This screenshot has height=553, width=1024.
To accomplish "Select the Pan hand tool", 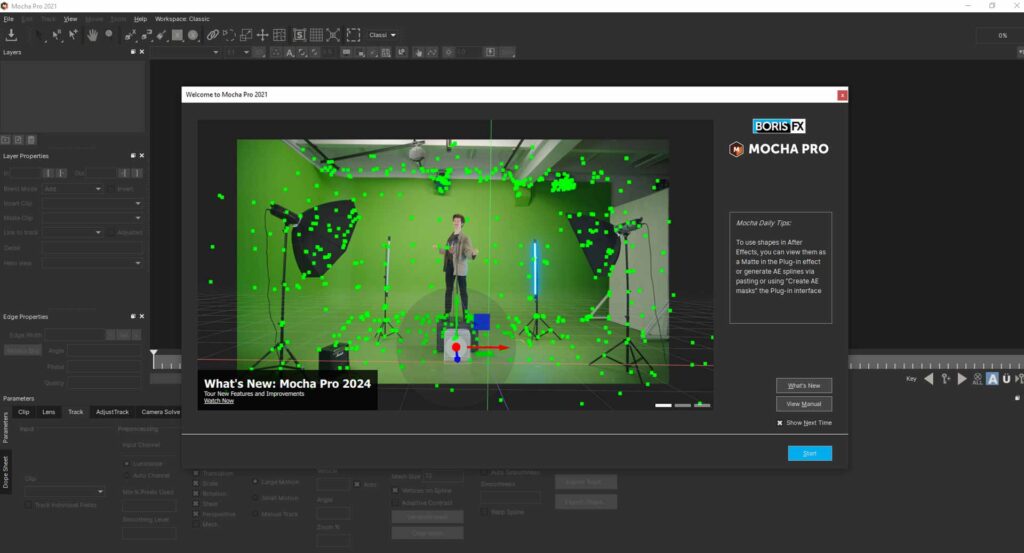I will click(93, 35).
